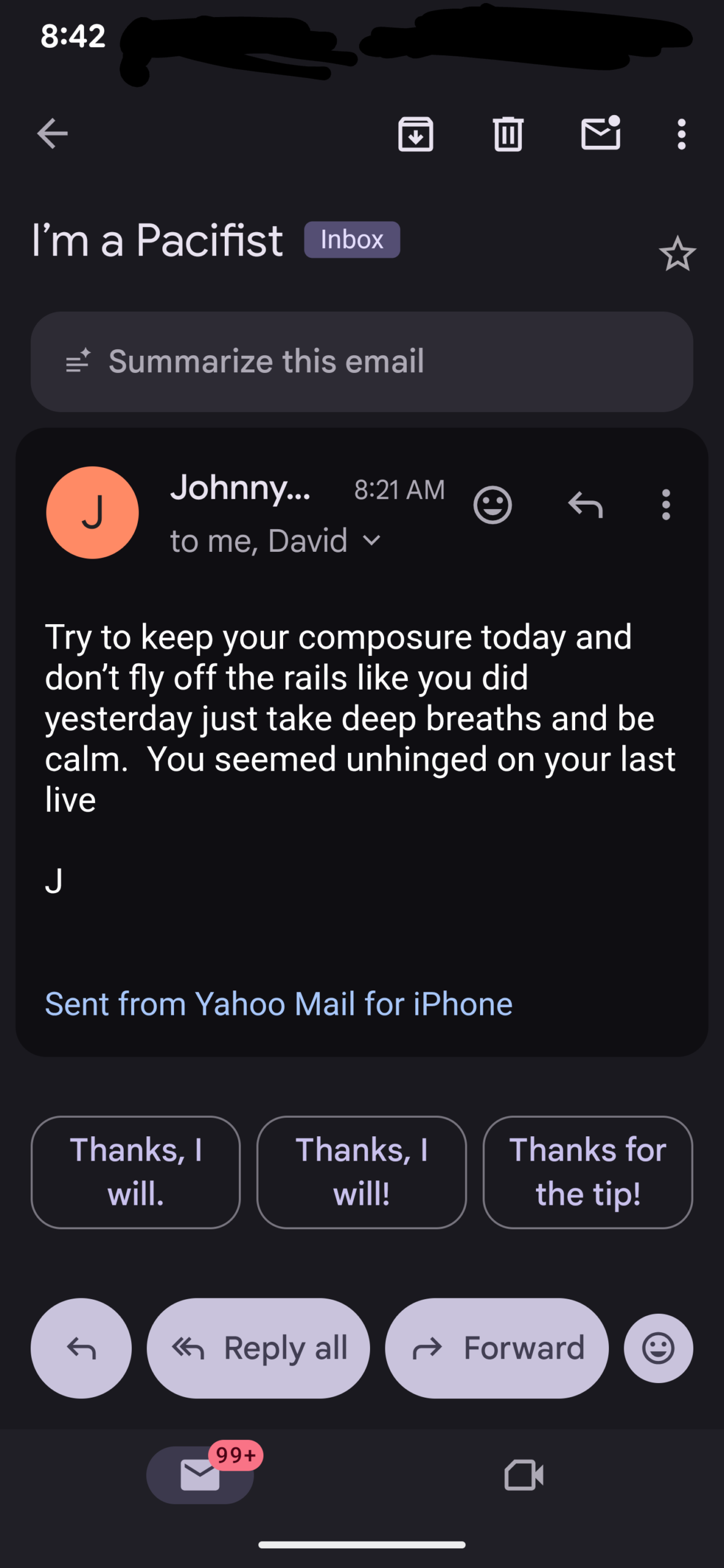Viewport: 724px width, 1568px height.
Task: Open Sent from Yahoo Mail link
Action: click(x=279, y=1004)
